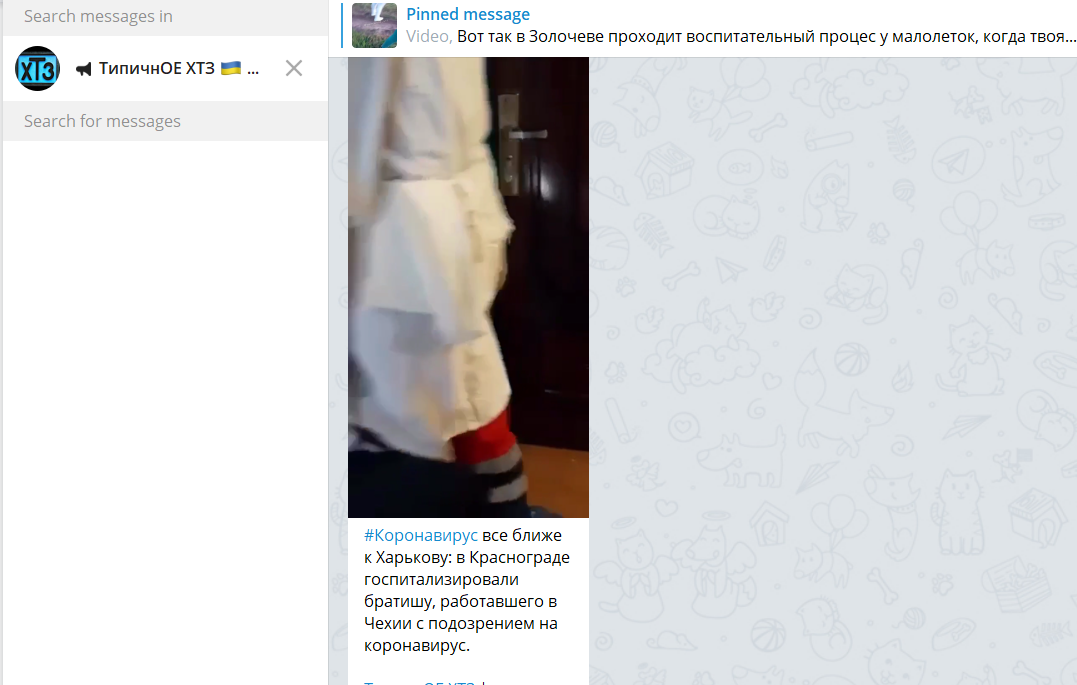
Task: Click the pinned message preview text about Золочеве
Action: (766, 36)
